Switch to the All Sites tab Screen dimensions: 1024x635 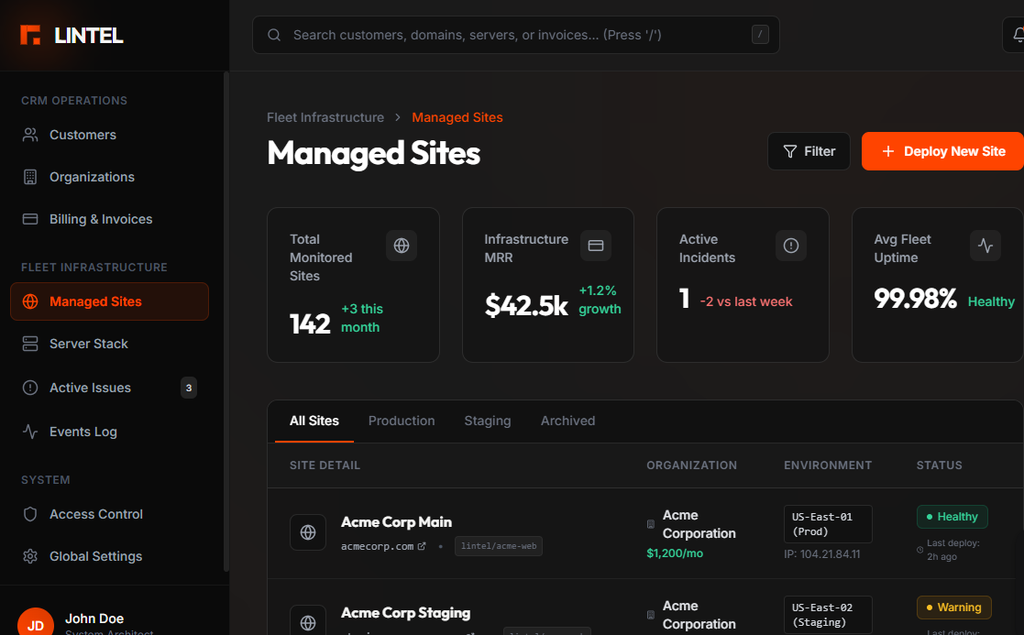(314, 421)
